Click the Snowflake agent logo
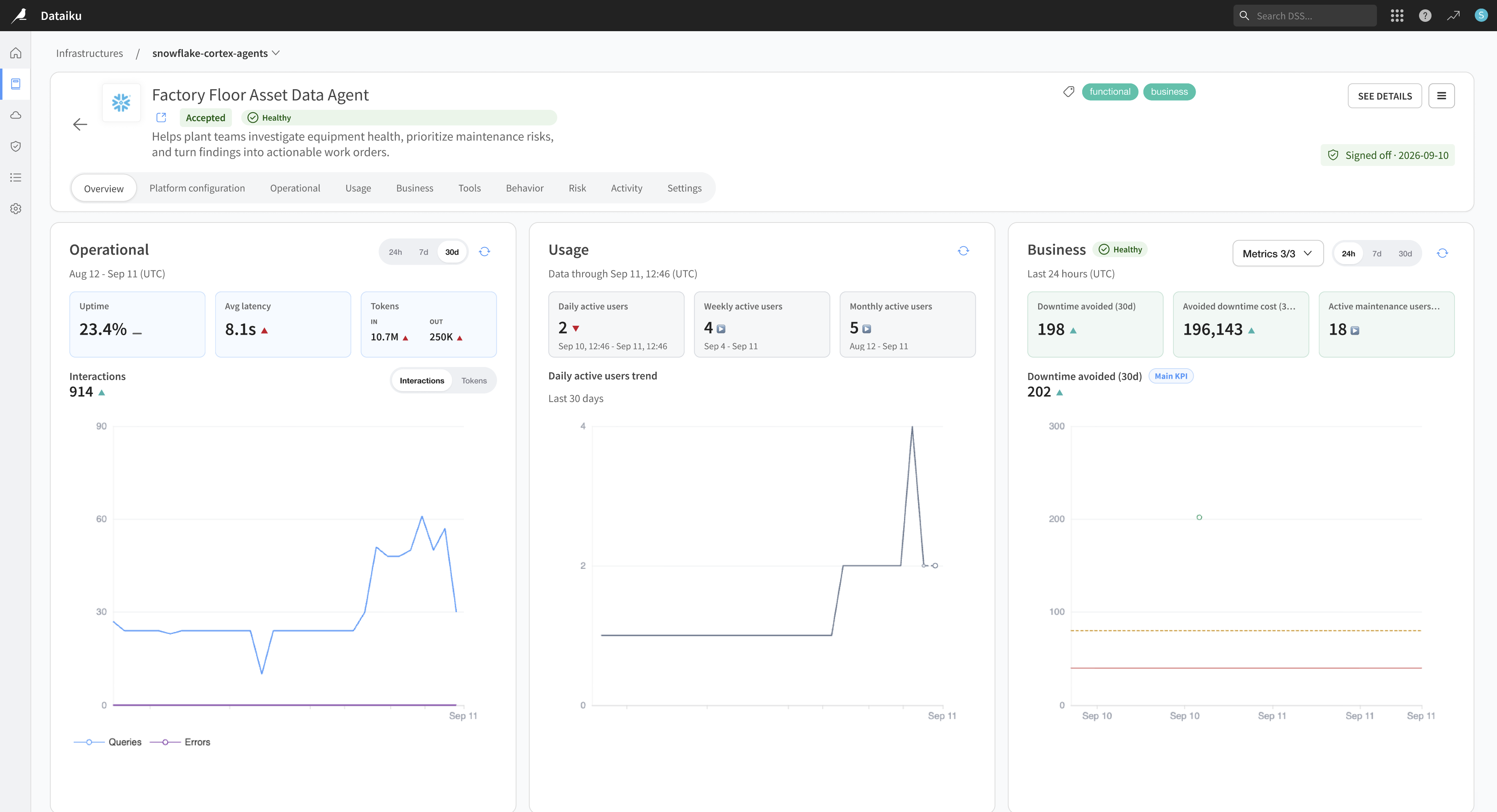 pyautogui.click(x=121, y=103)
